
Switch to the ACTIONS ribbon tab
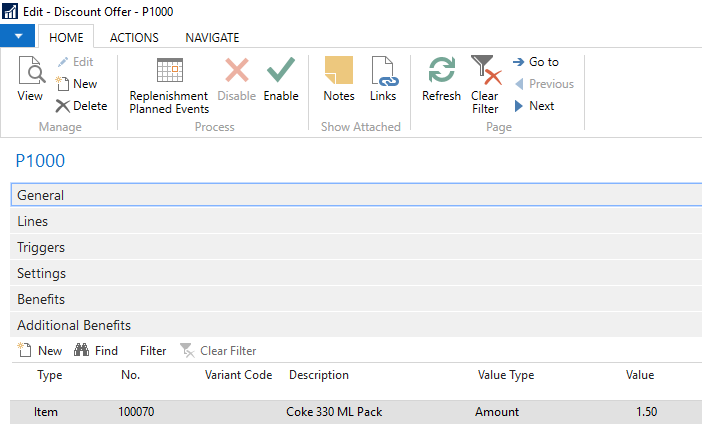click(x=134, y=38)
